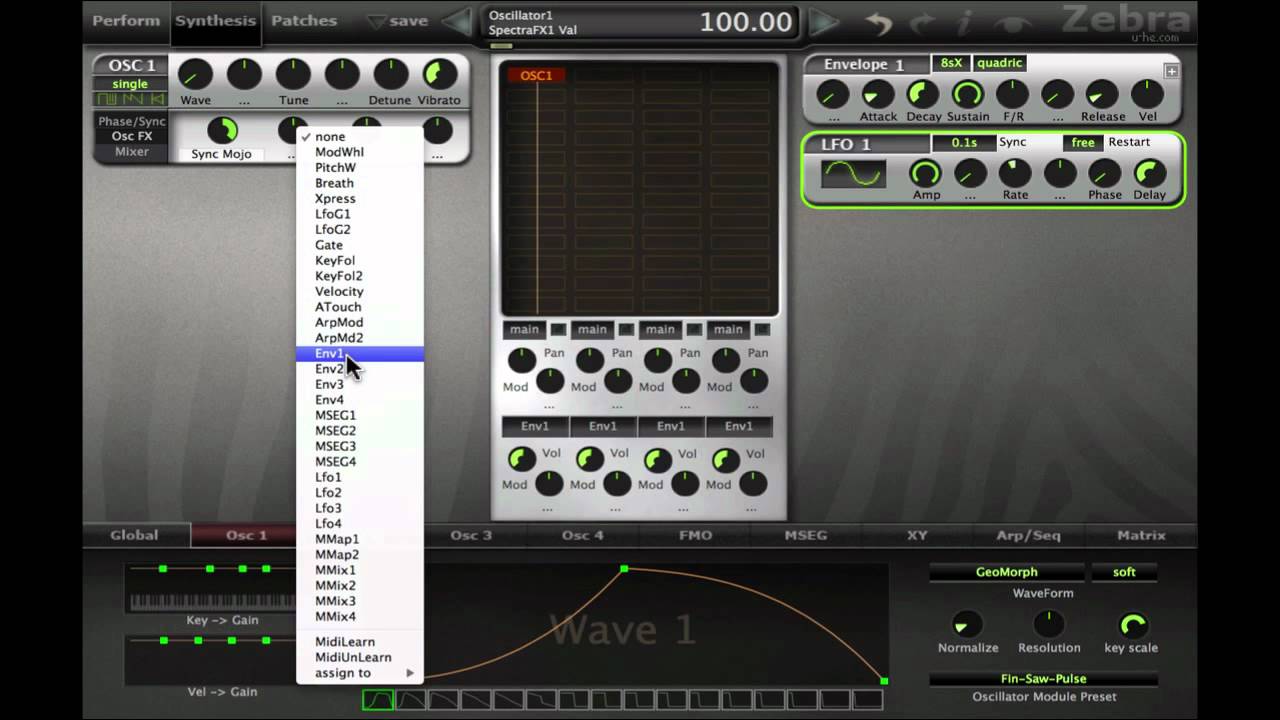Screen dimensions: 1280x720
Task: Click the key scale knob
Action: pyautogui.click(x=1132, y=626)
